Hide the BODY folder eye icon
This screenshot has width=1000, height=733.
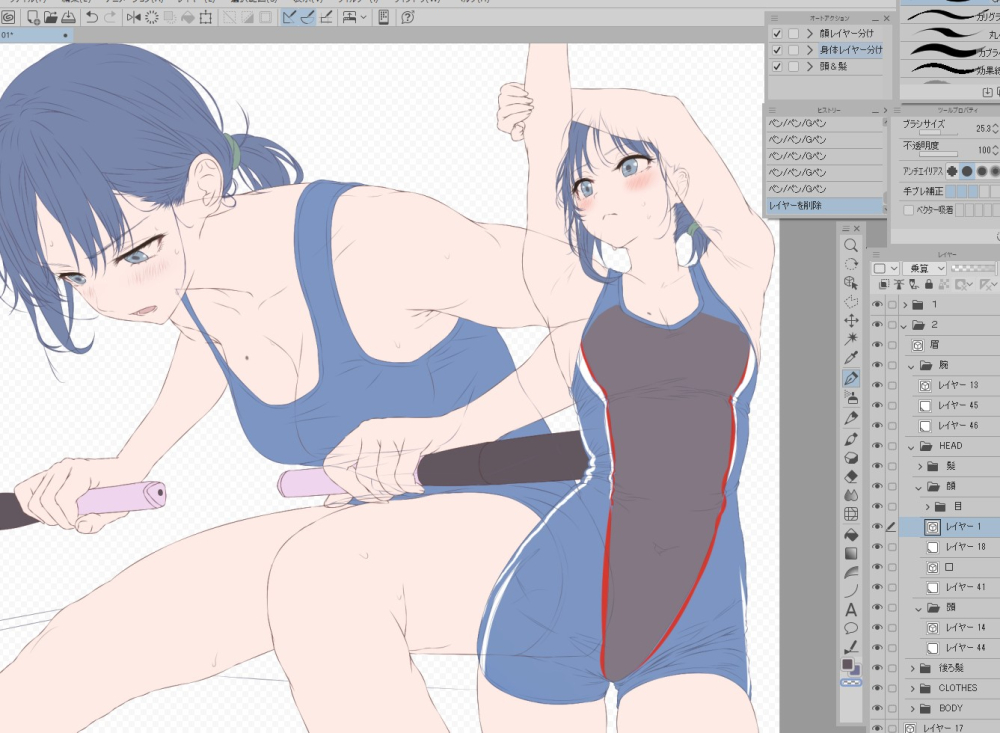878,709
